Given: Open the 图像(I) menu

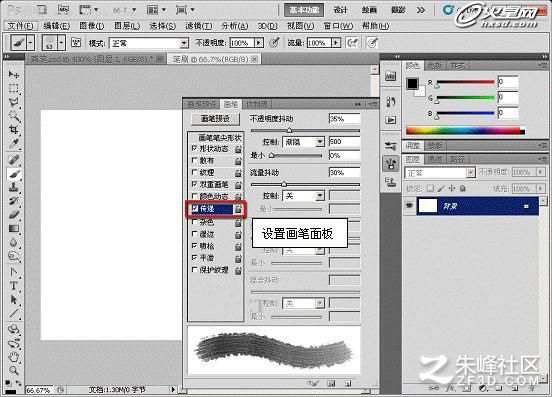Looking at the screenshot, I should tap(92, 26).
